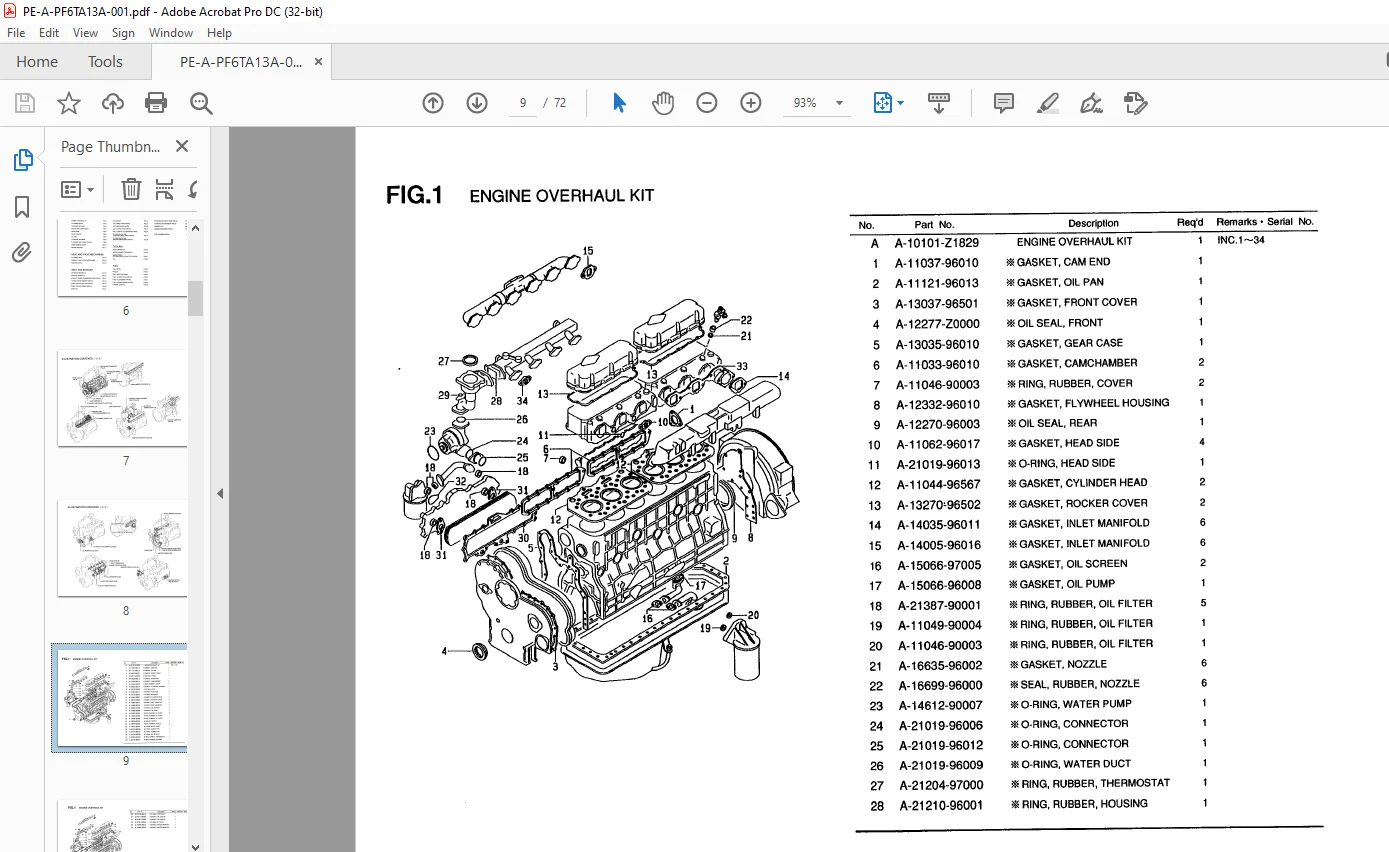The width and height of the screenshot is (1389, 852).
Task: Add a comment with the speech bubble icon
Action: point(1004,103)
